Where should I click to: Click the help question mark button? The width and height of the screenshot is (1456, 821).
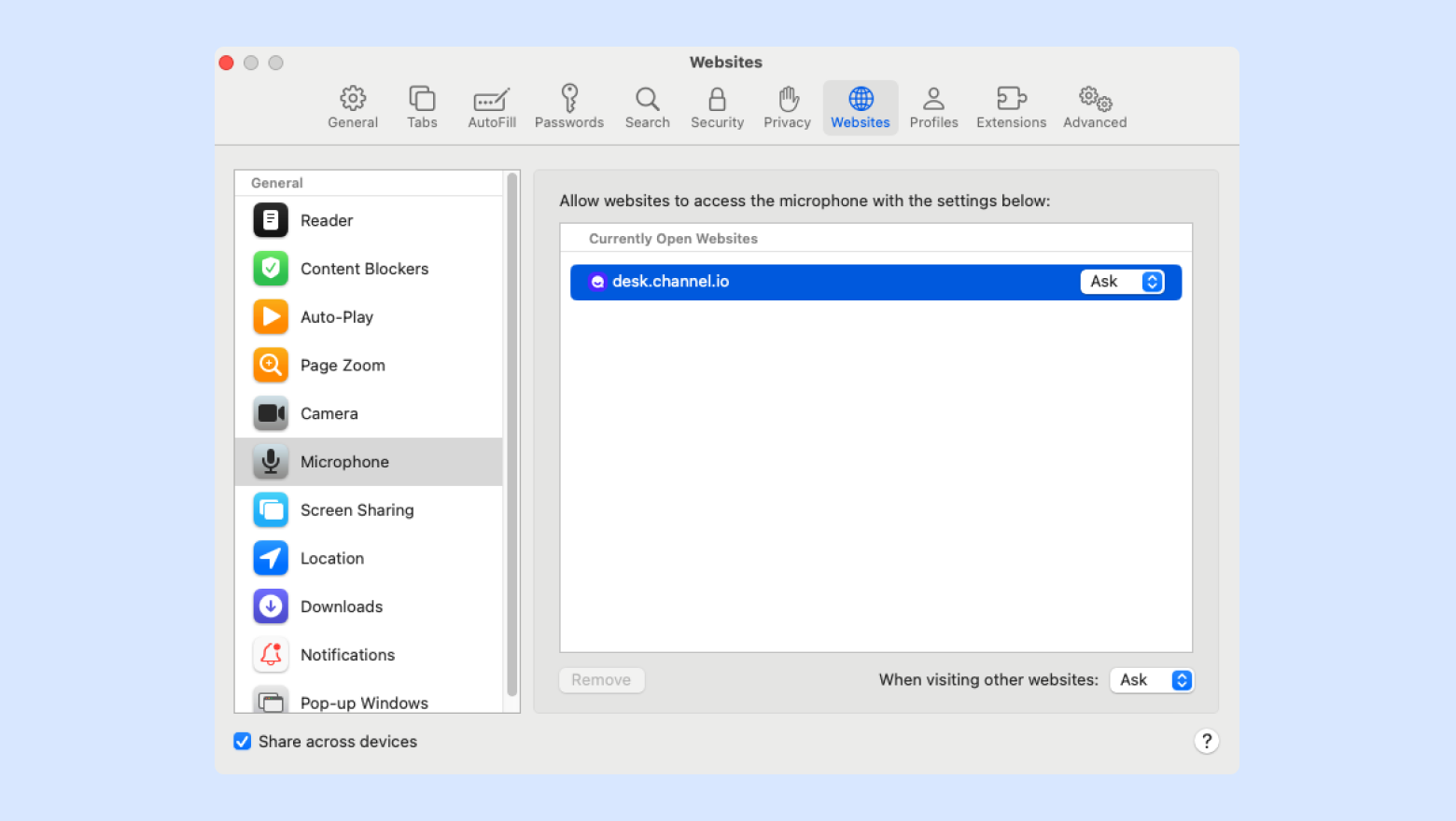(1206, 741)
